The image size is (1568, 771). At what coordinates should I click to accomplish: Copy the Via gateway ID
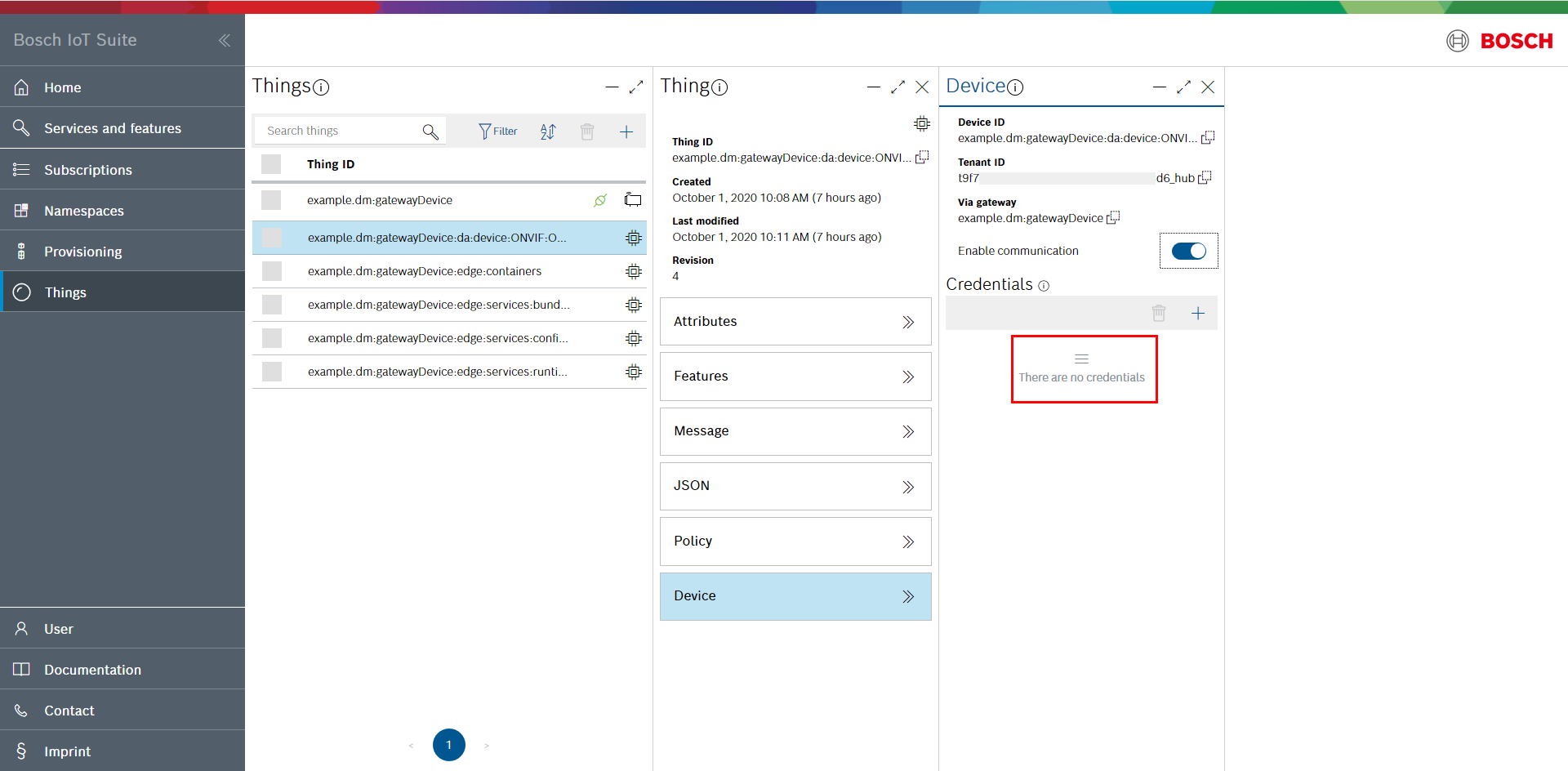(1113, 217)
